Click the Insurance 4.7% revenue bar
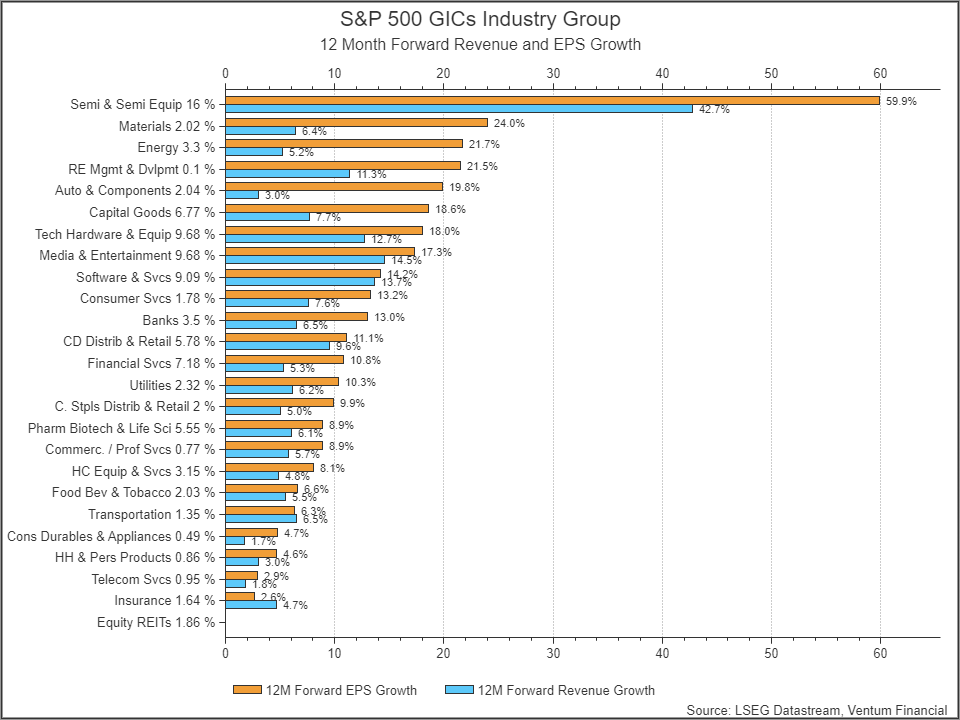The image size is (960, 720). coord(250,604)
